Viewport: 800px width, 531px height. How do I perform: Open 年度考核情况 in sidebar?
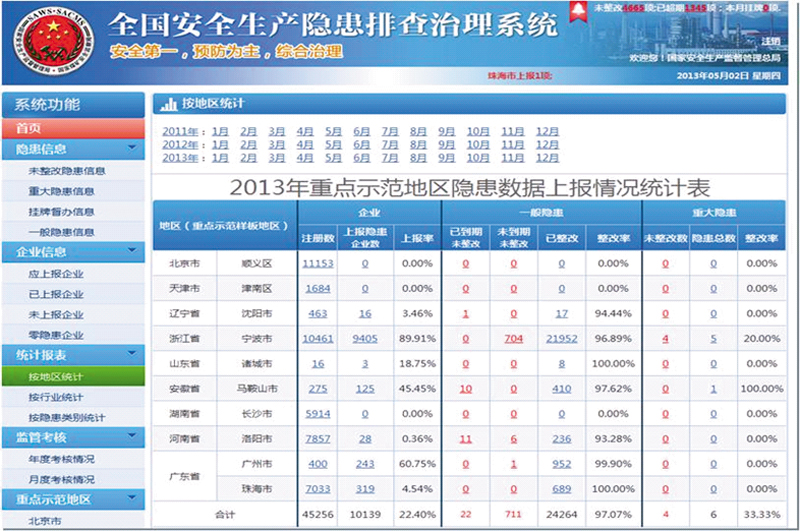pyautogui.click(x=62, y=459)
